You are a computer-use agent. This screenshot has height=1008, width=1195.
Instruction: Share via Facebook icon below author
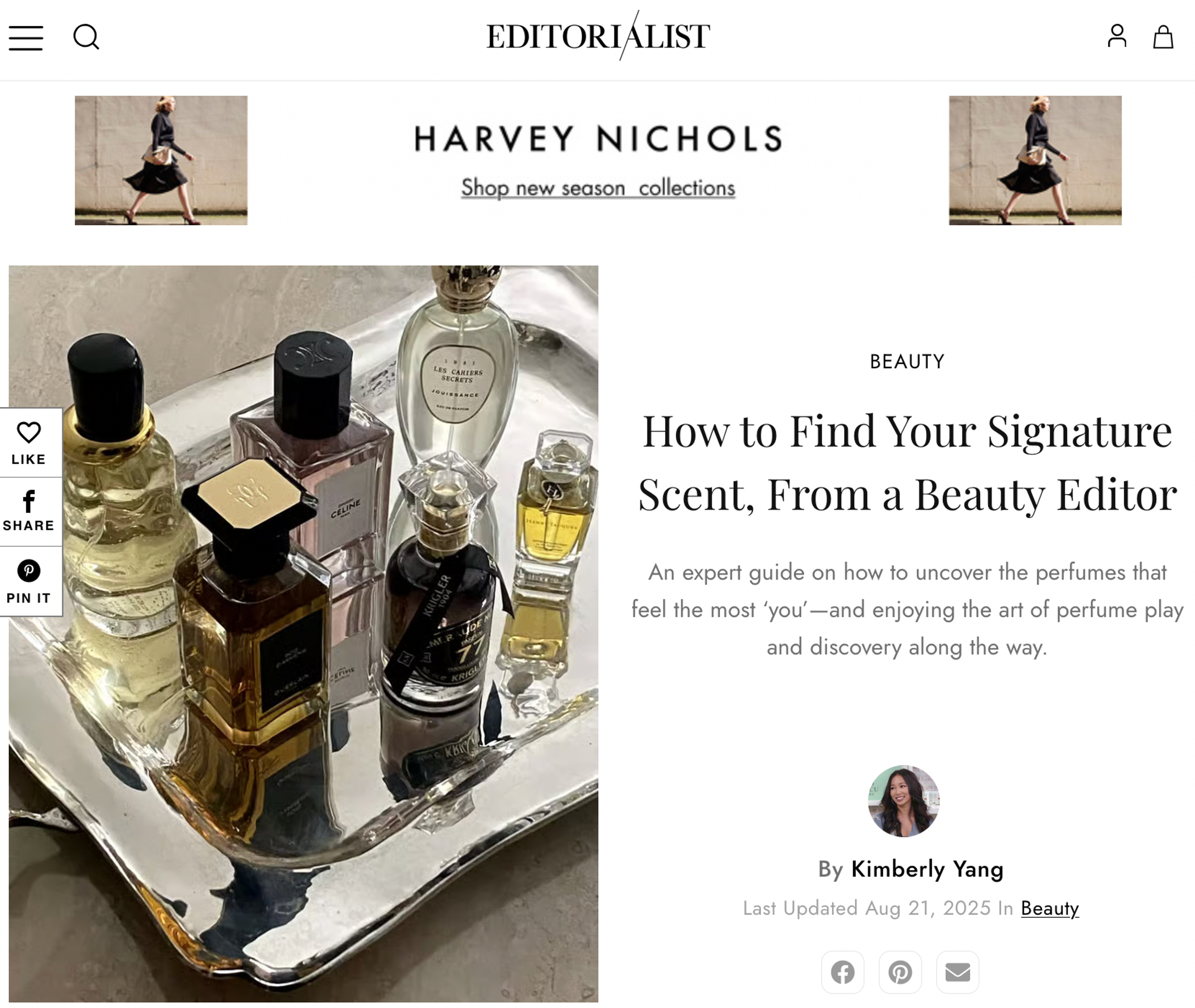pyautogui.click(x=842, y=972)
